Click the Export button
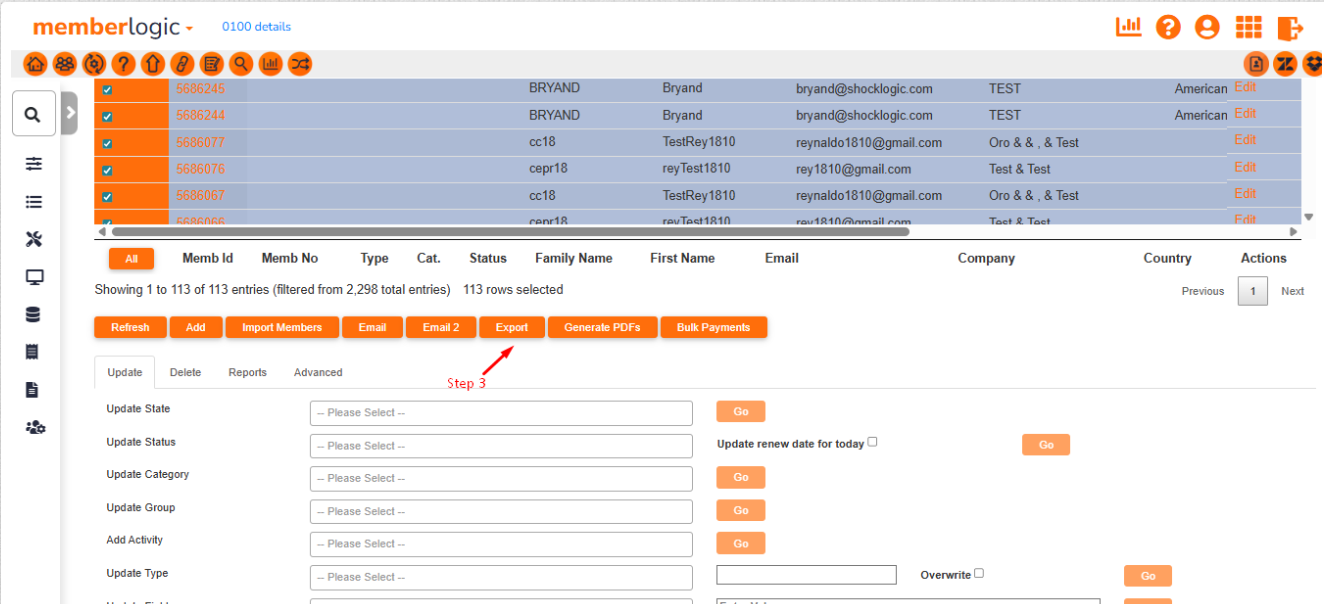This screenshot has height=604, width=1324. tap(511, 327)
